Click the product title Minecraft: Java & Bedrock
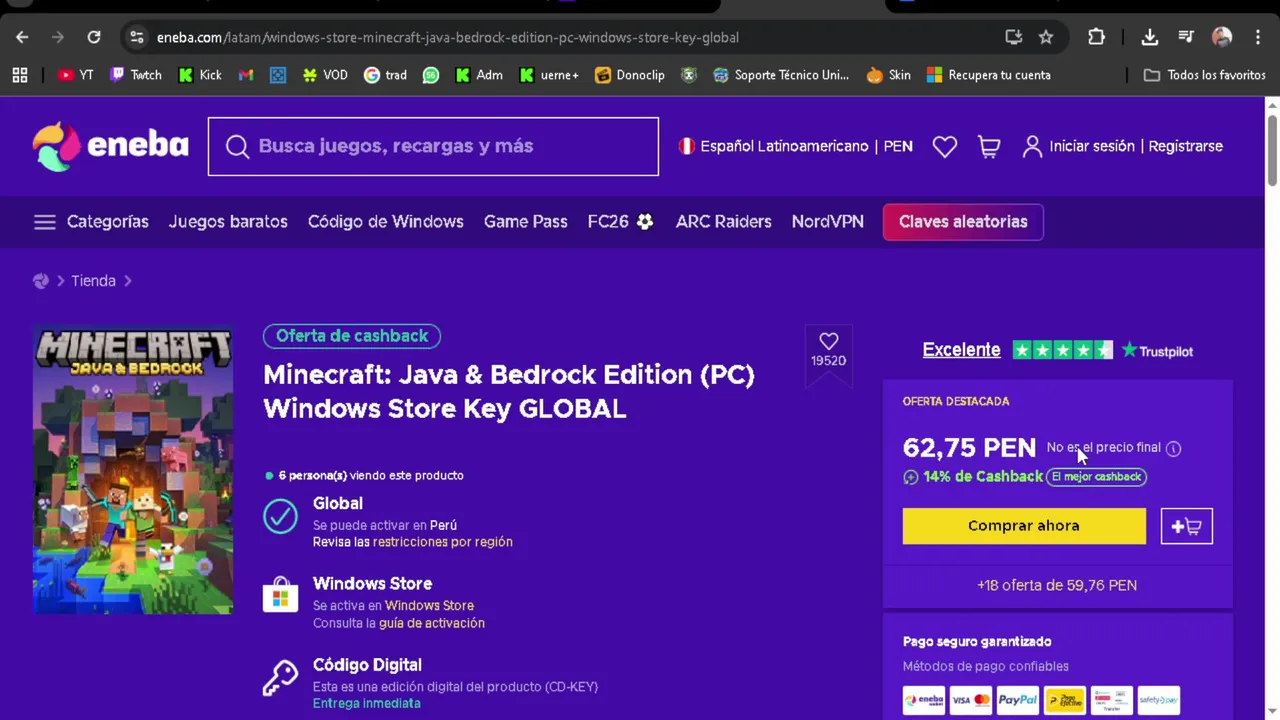This screenshot has width=1280, height=720. (509, 391)
